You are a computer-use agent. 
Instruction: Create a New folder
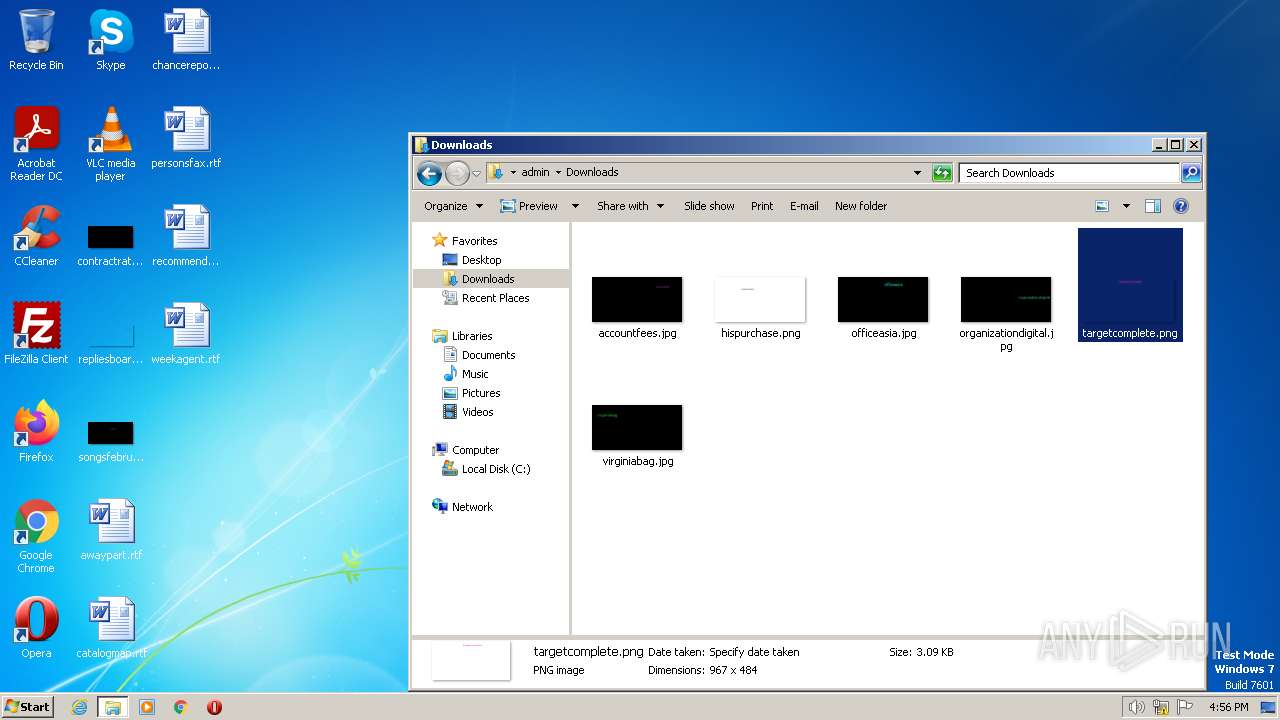tap(861, 206)
